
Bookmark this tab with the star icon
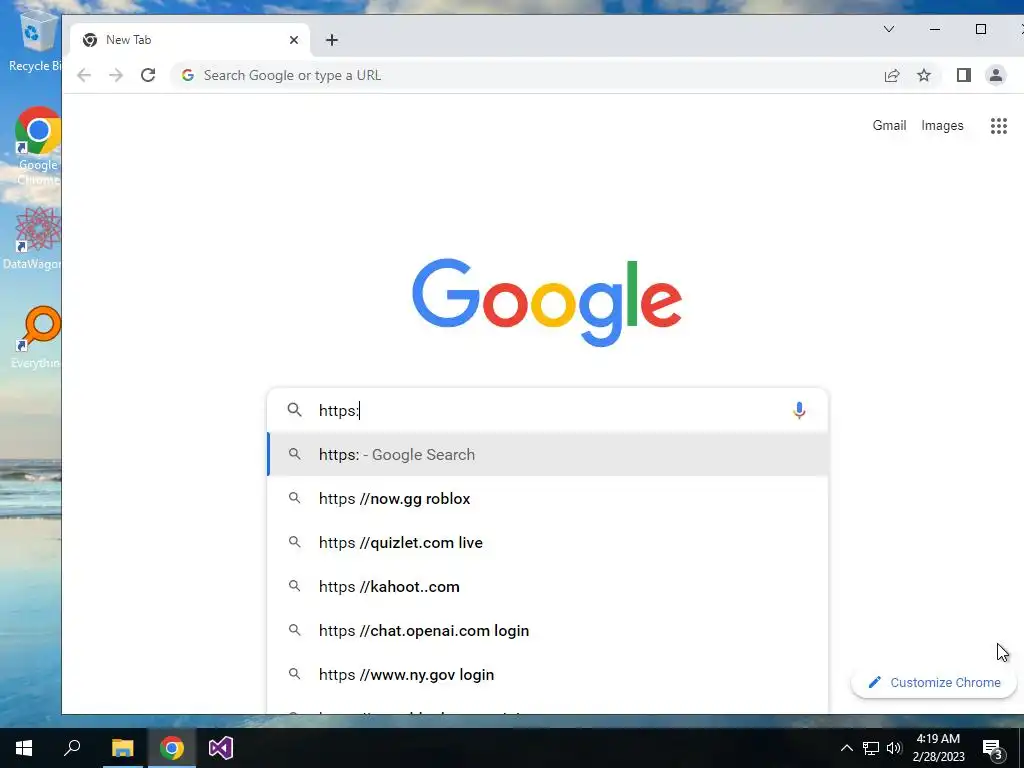click(923, 75)
